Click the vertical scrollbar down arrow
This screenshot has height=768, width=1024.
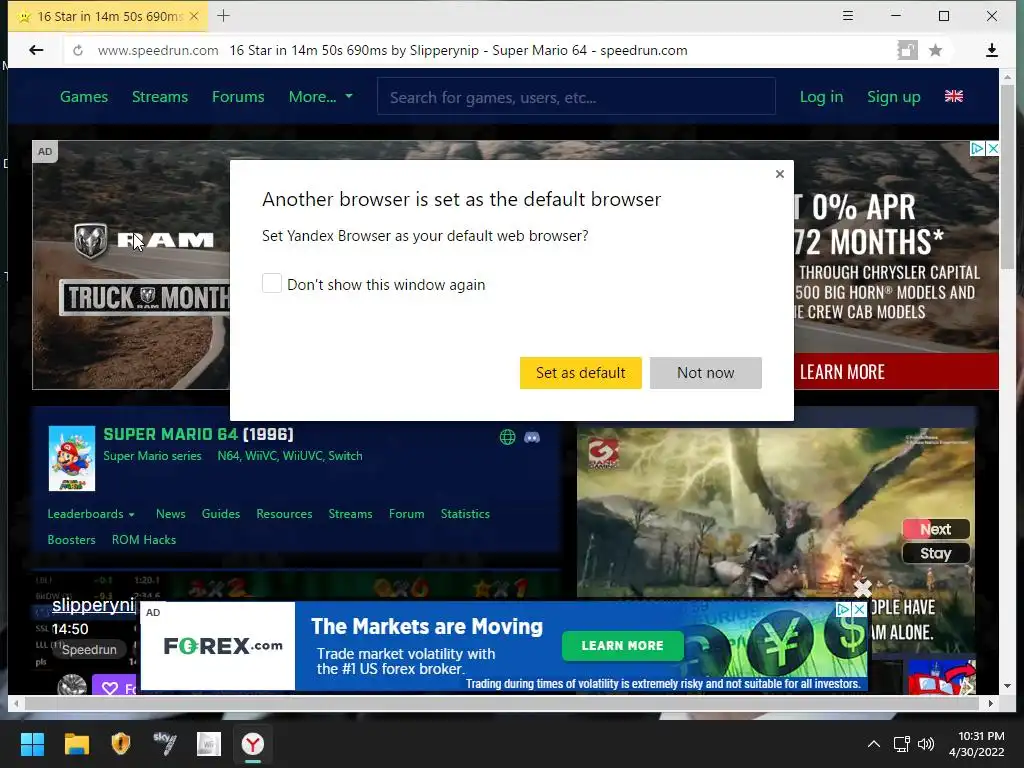pos(1007,686)
